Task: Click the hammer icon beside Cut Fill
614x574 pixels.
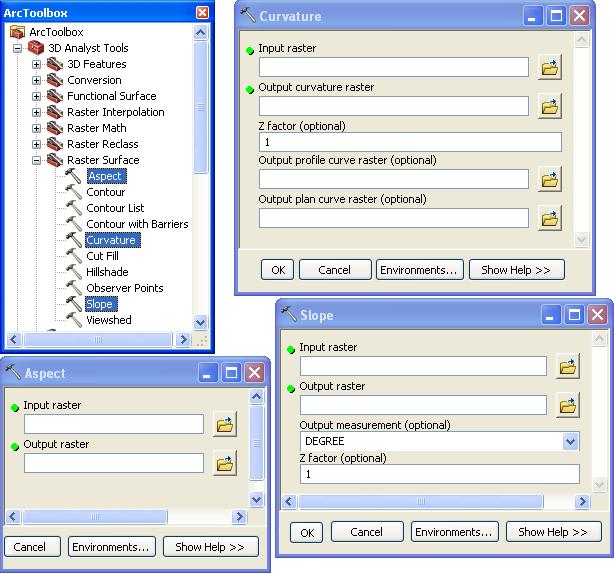Action: (73, 256)
